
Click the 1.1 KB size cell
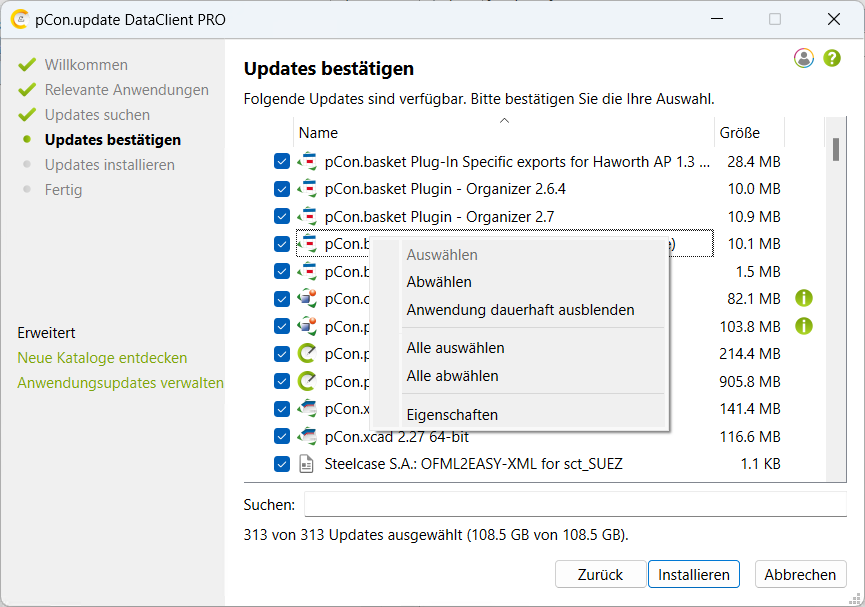(x=760, y=464)
